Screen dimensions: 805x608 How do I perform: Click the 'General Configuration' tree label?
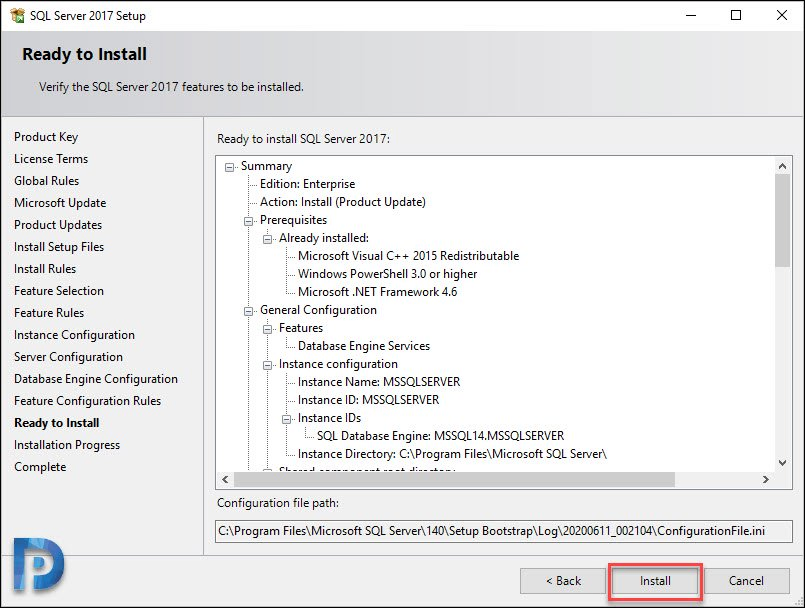pos(318,310)
